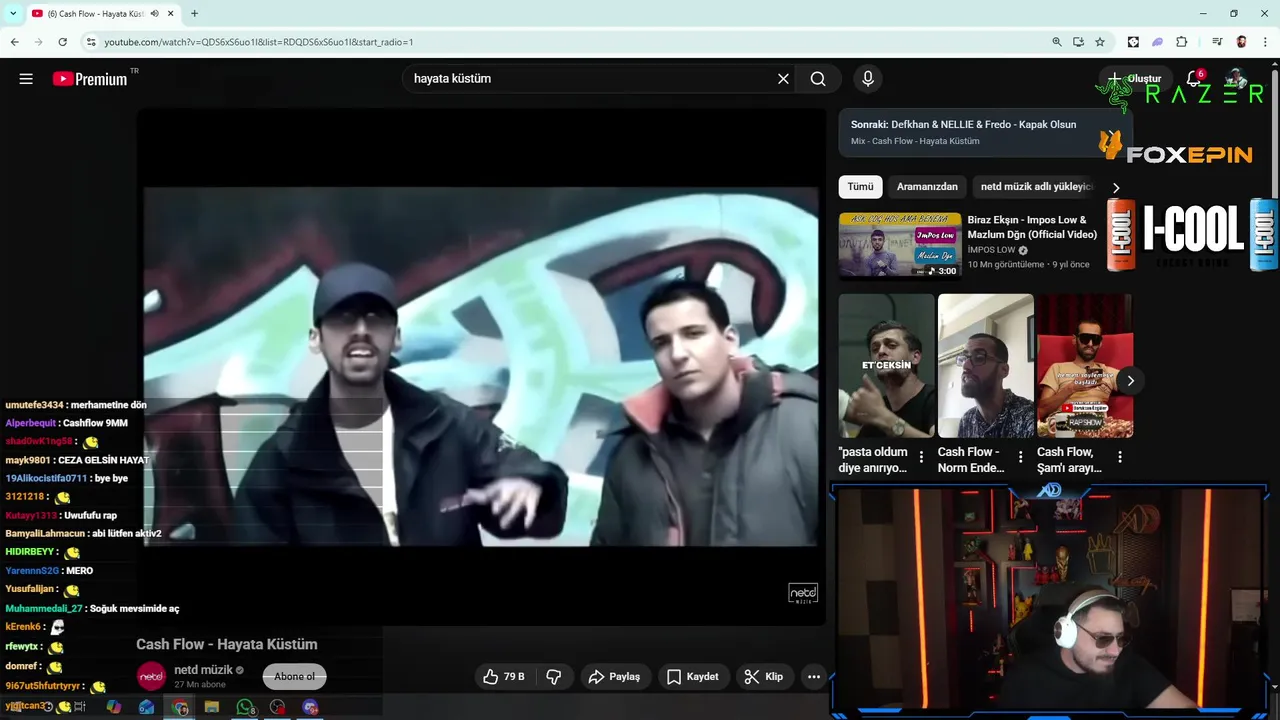The width and height of the screenshot is (1280, 720).
Task: Open the Chrome three-dot menu
Action: pos(1266,42)
